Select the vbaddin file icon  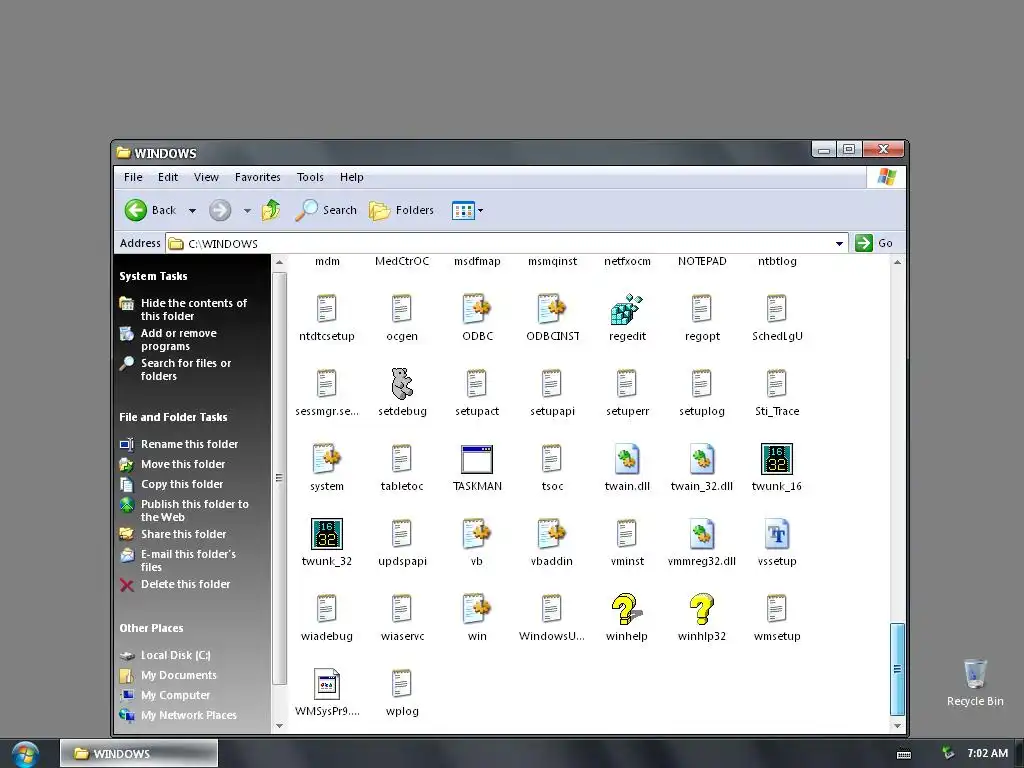pyautogui.click(x=552, y=534)
